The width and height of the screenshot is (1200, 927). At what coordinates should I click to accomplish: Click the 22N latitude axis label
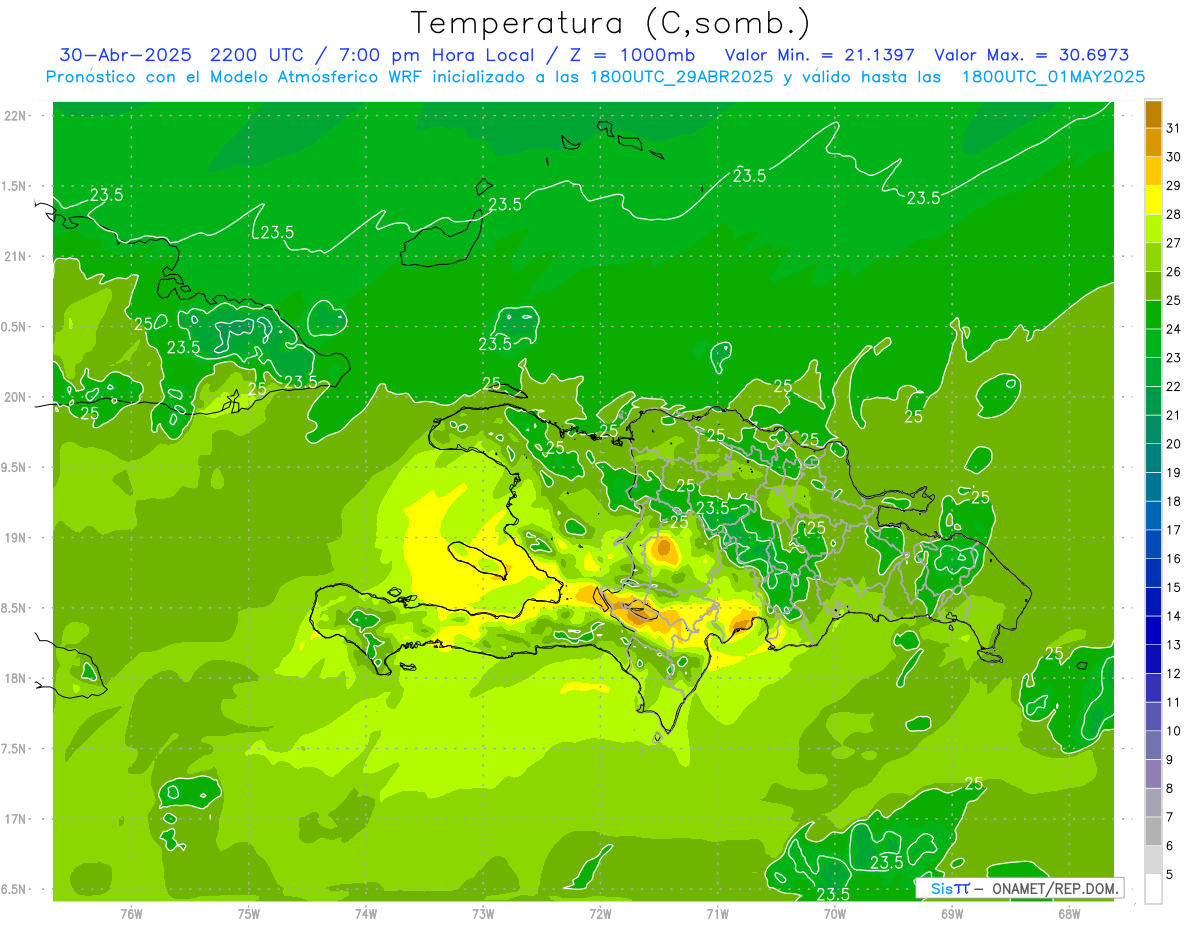coord(14,116)
